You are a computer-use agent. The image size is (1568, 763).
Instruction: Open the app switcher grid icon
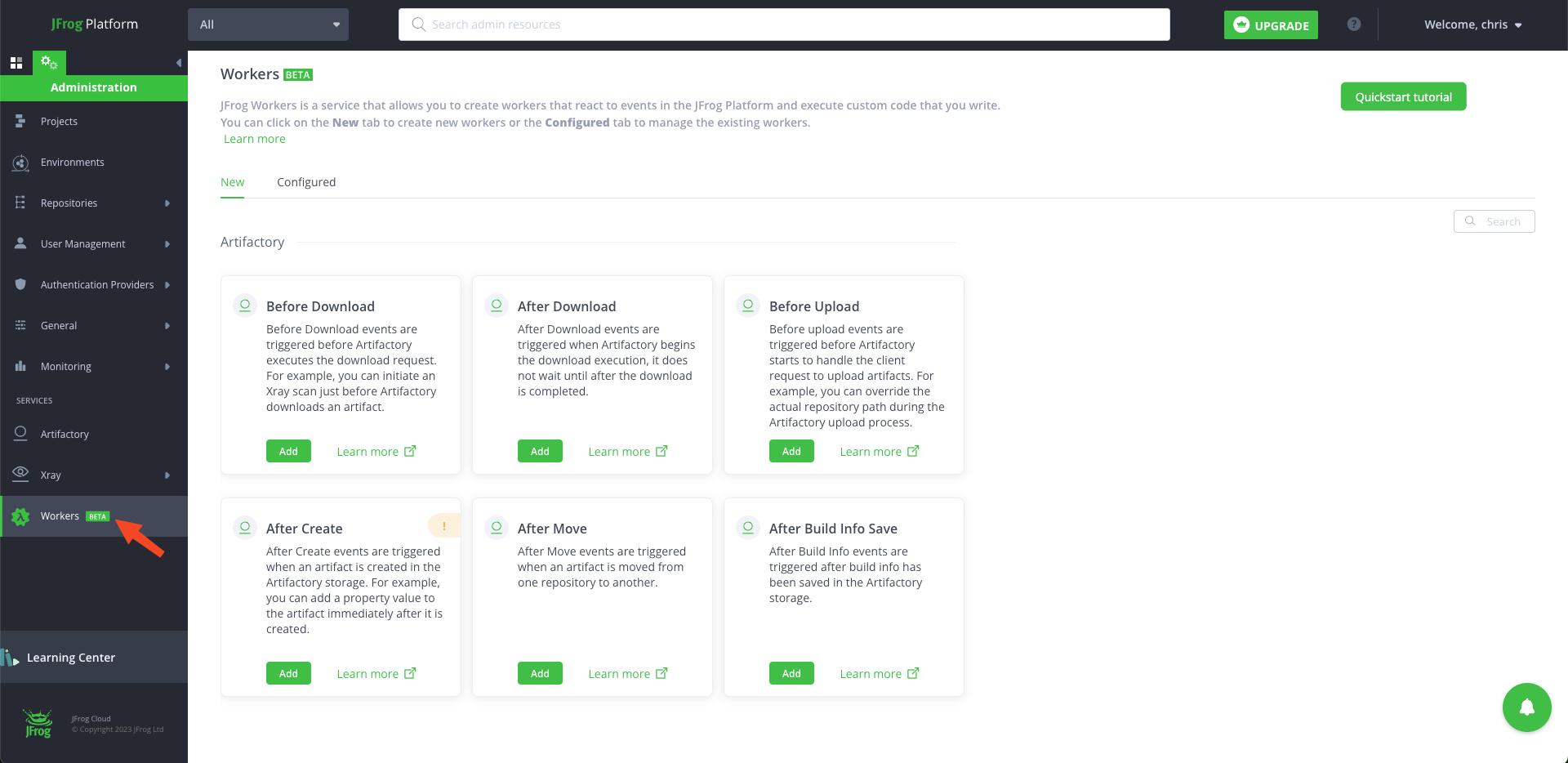(16, 61)
